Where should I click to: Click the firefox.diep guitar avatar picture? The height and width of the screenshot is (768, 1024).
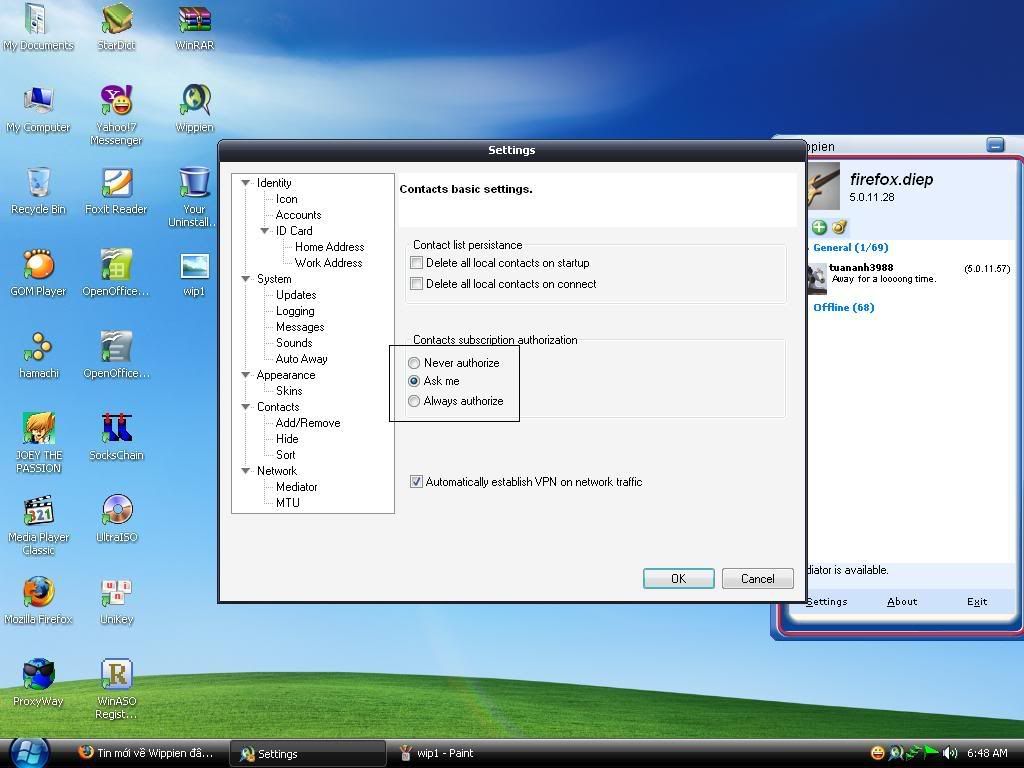pyautogui.click(x=824, y=187)
